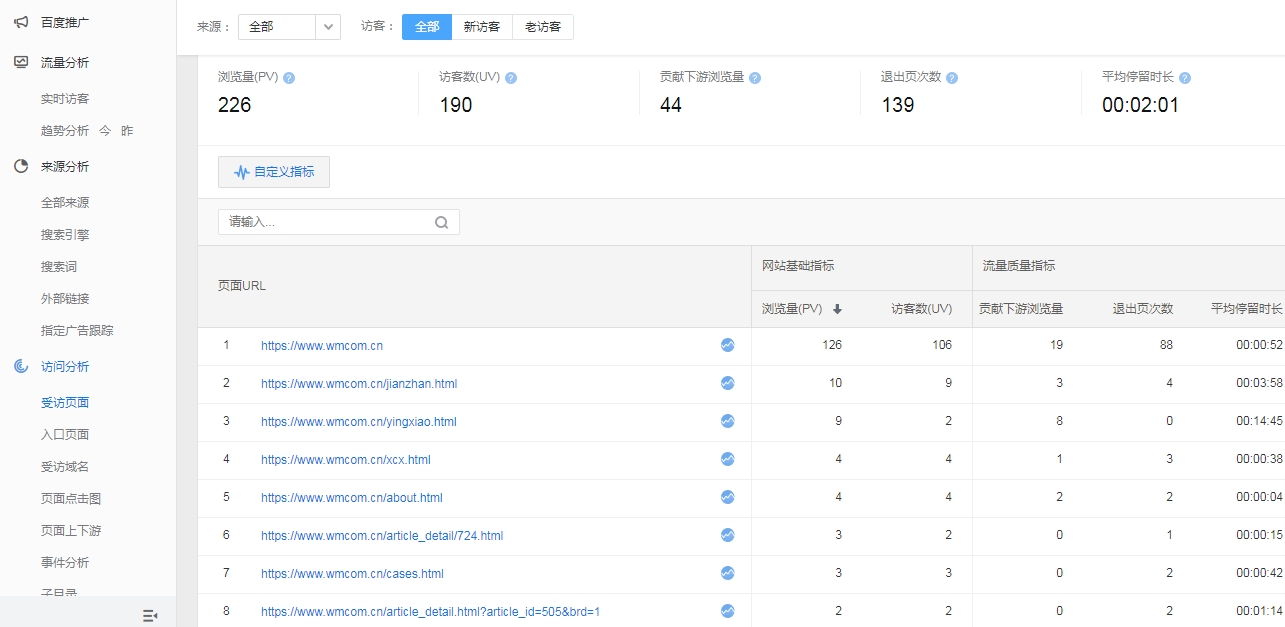Select the 新访客 visitor filter
This screenshot has width=1285, height=627.
click(482, 27)
